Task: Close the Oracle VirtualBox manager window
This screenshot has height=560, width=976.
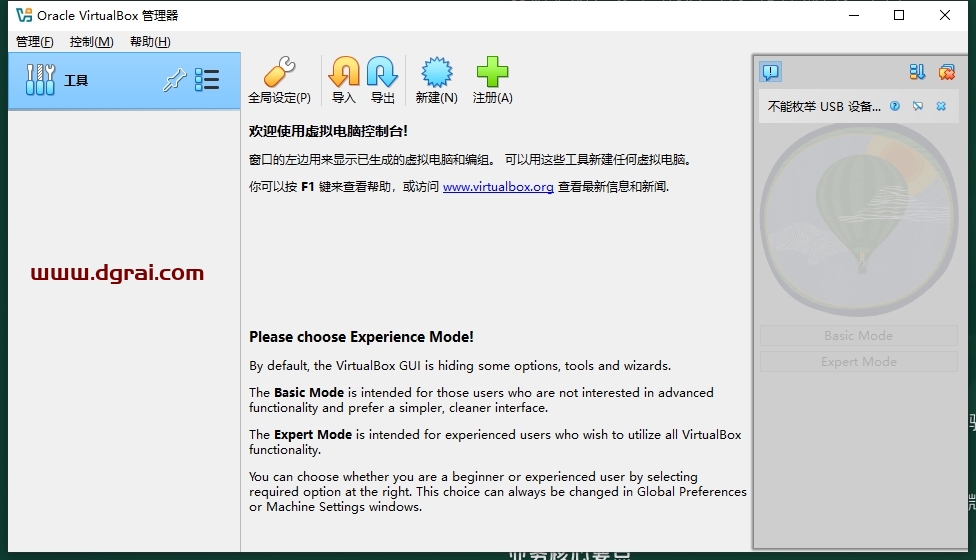Action: click(x=945, y=15)
